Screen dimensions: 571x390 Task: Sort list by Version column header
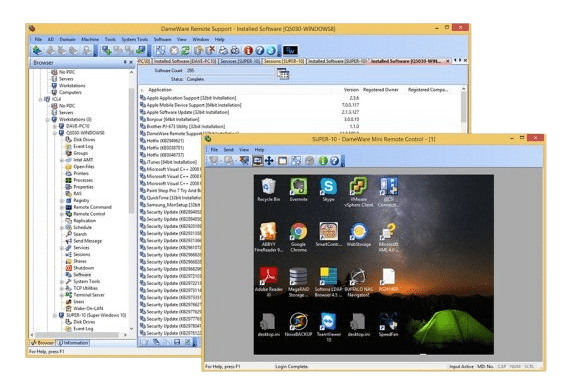pos(351,90)
